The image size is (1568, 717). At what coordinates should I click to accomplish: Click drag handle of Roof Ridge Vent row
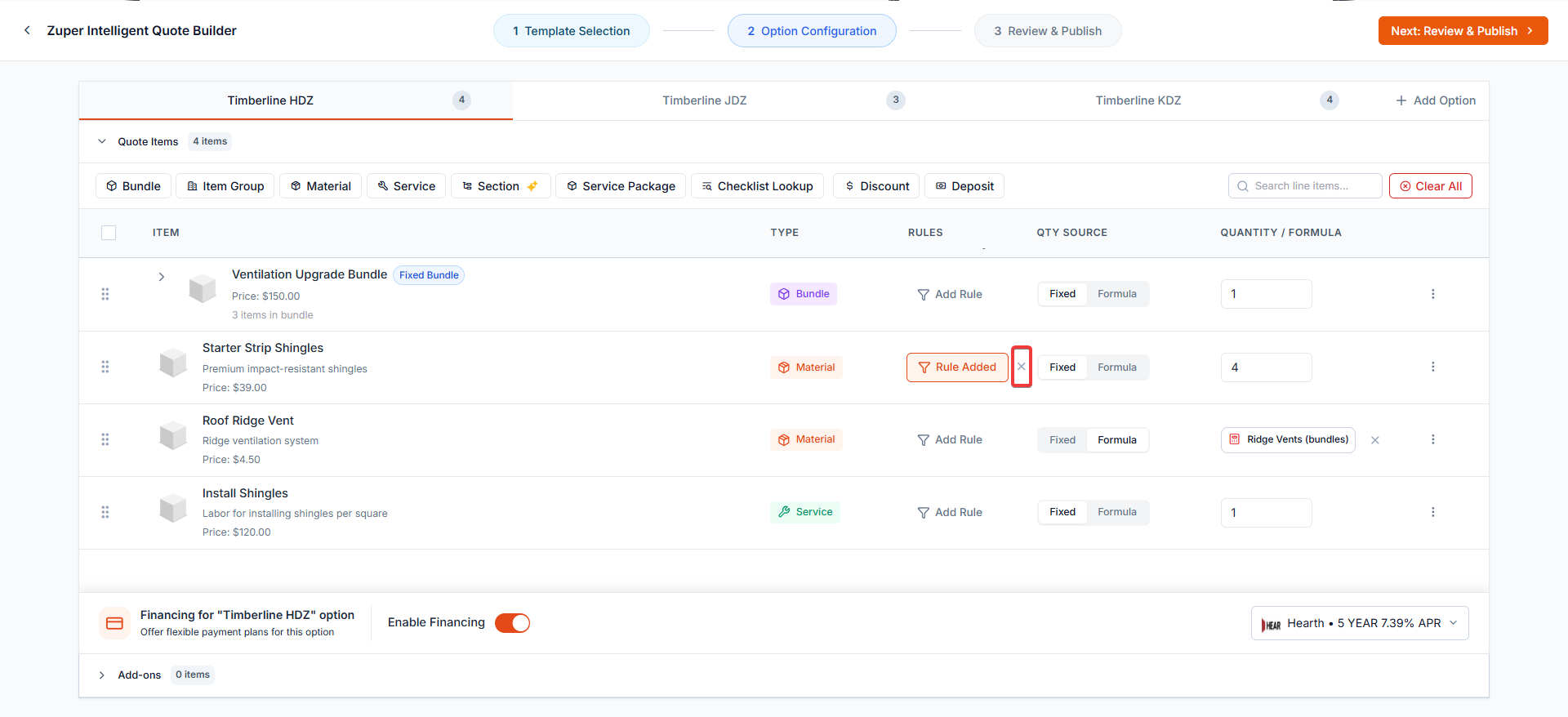(x=105, y=439)
